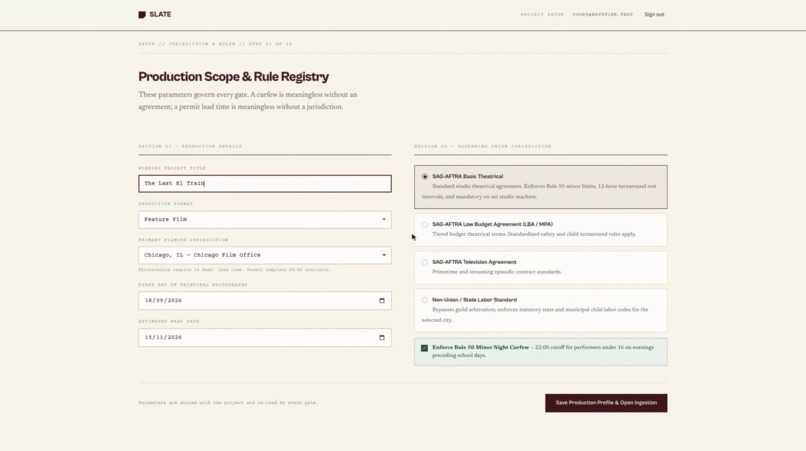Click the 18/09/2026 date value
The image size is (806, 451).
pos(163,301)
